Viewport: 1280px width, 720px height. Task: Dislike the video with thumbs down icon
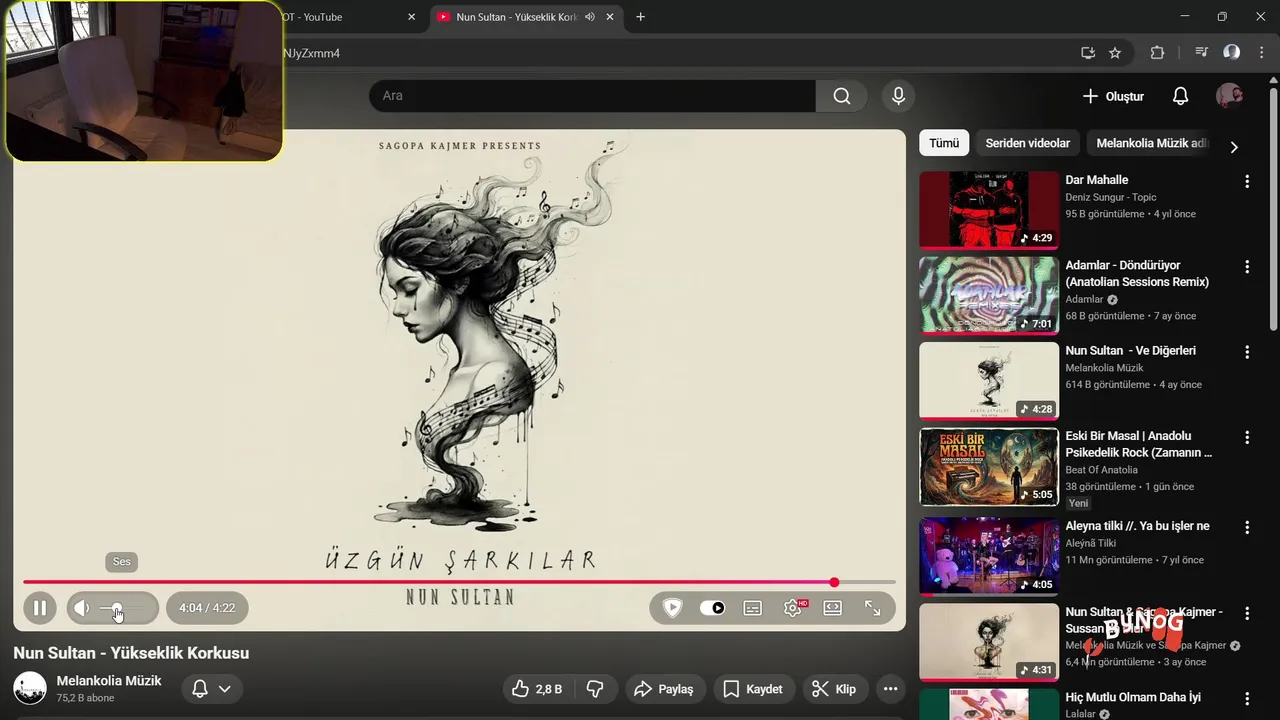pyautogui.click(x=595, y=689)
